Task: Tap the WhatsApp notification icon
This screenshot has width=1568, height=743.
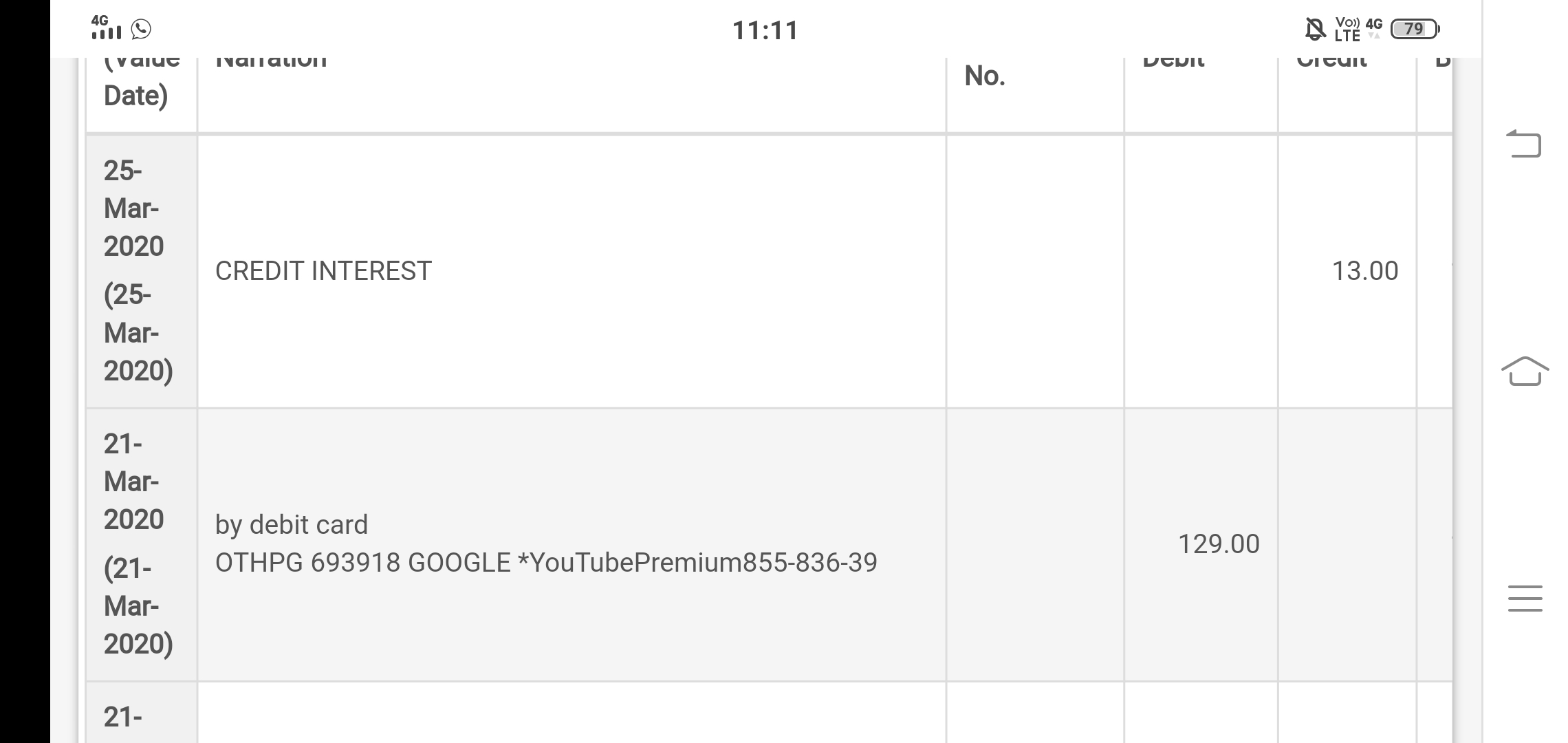Action: click(x=141, y=29)
